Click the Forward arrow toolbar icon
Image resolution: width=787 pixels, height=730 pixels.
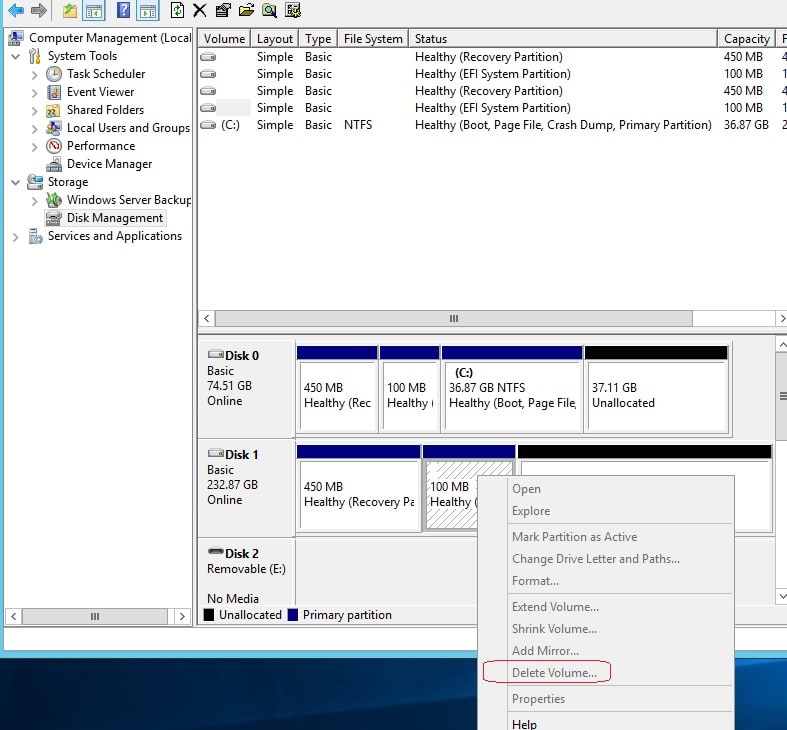pyautogui.click(x=39, y=10)
